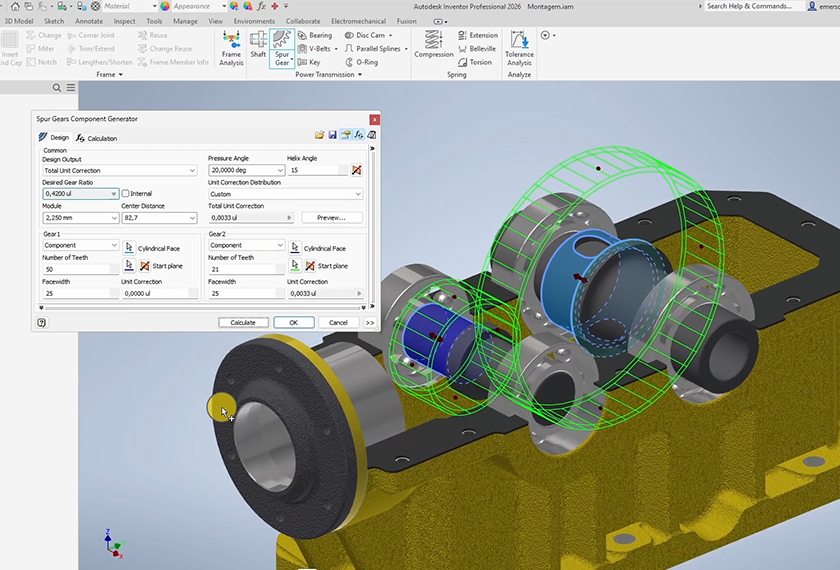Image resolution: width=840 pixels, height=570 pixels.
Task: Enable the Internal checkbox
Action: point(125,194)
